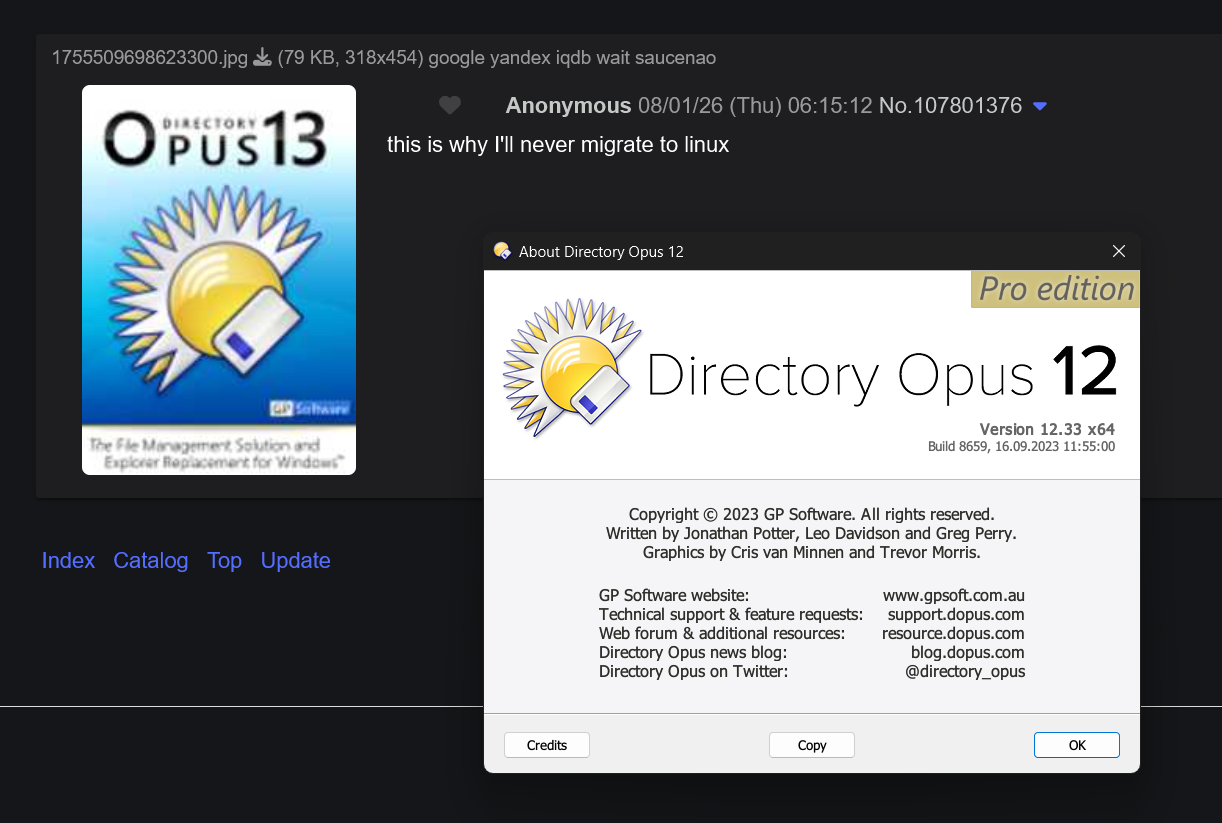Click the Copy button in About dialog

pyautogui.click(x=812, y=745)
